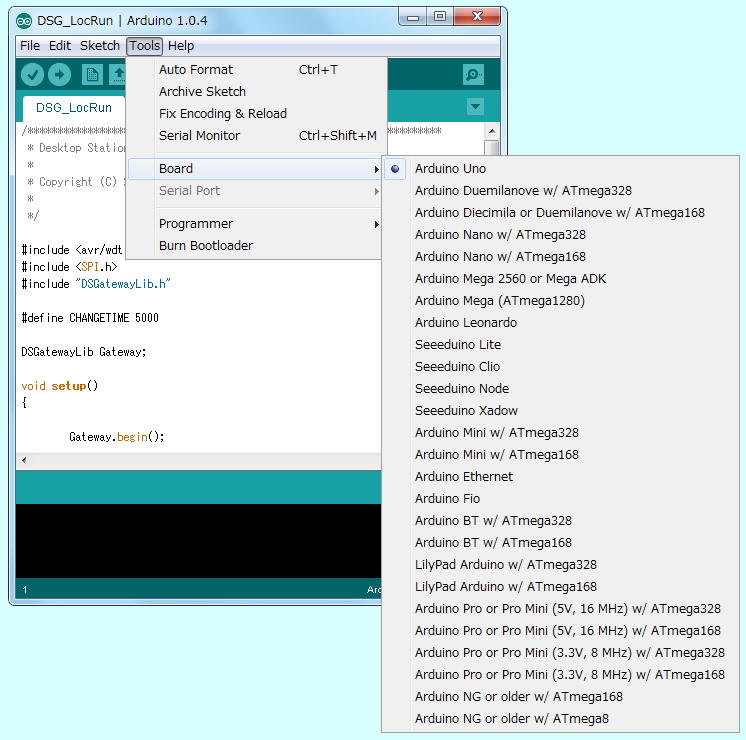This screenshot has height=740, width=746.
Task: Select Pro Mini (3.3V, 8 MHz) w/ ATmega328
Action: (560, 652)
